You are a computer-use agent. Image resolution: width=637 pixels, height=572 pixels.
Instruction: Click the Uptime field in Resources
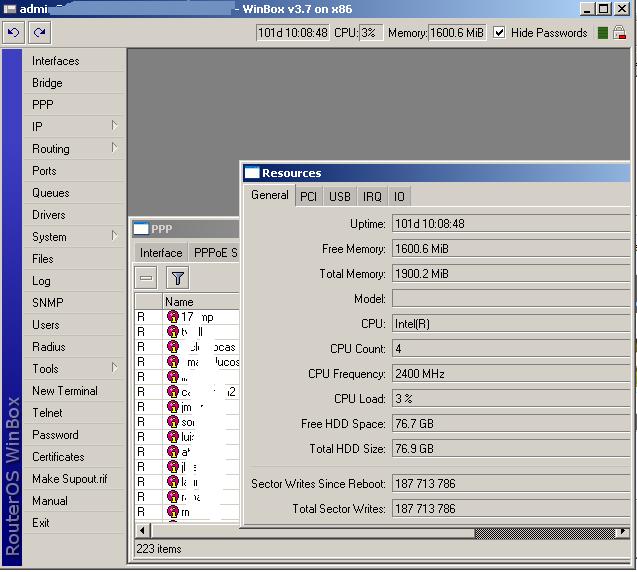(x=511, y=224)
